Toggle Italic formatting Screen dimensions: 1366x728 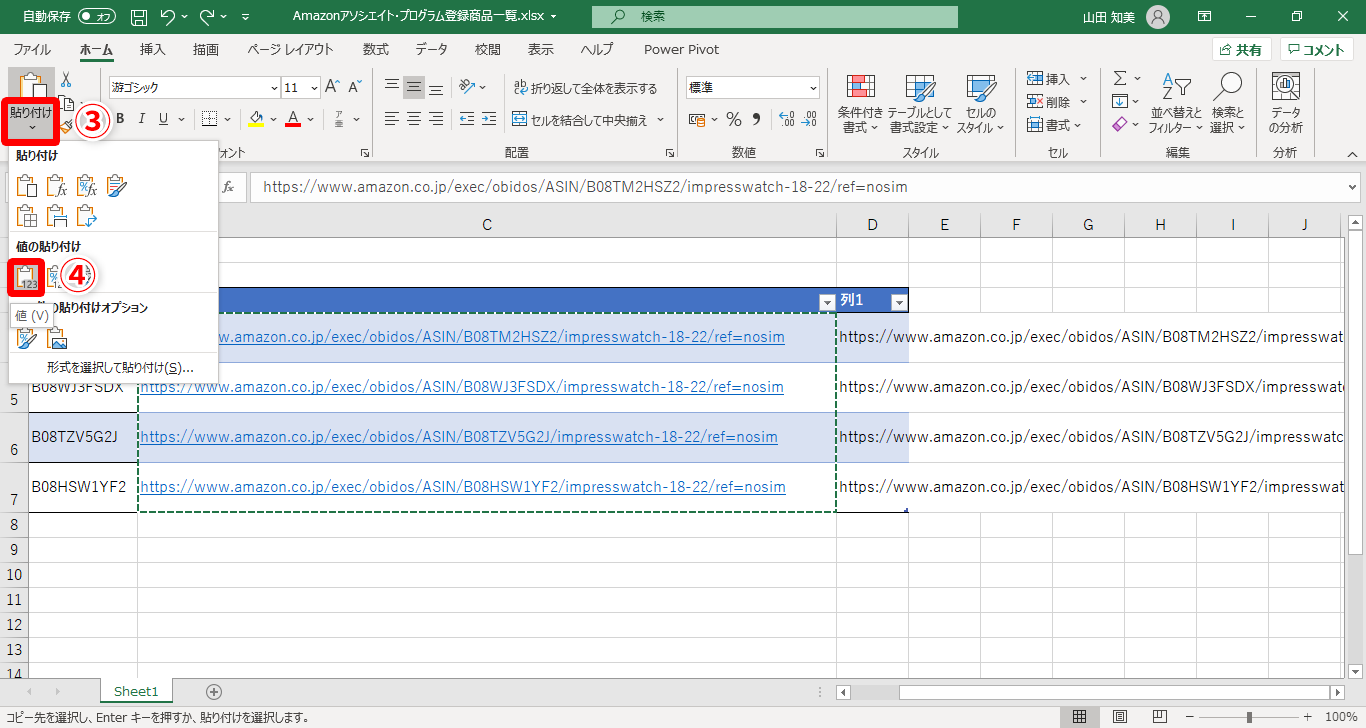click(141, 120)
